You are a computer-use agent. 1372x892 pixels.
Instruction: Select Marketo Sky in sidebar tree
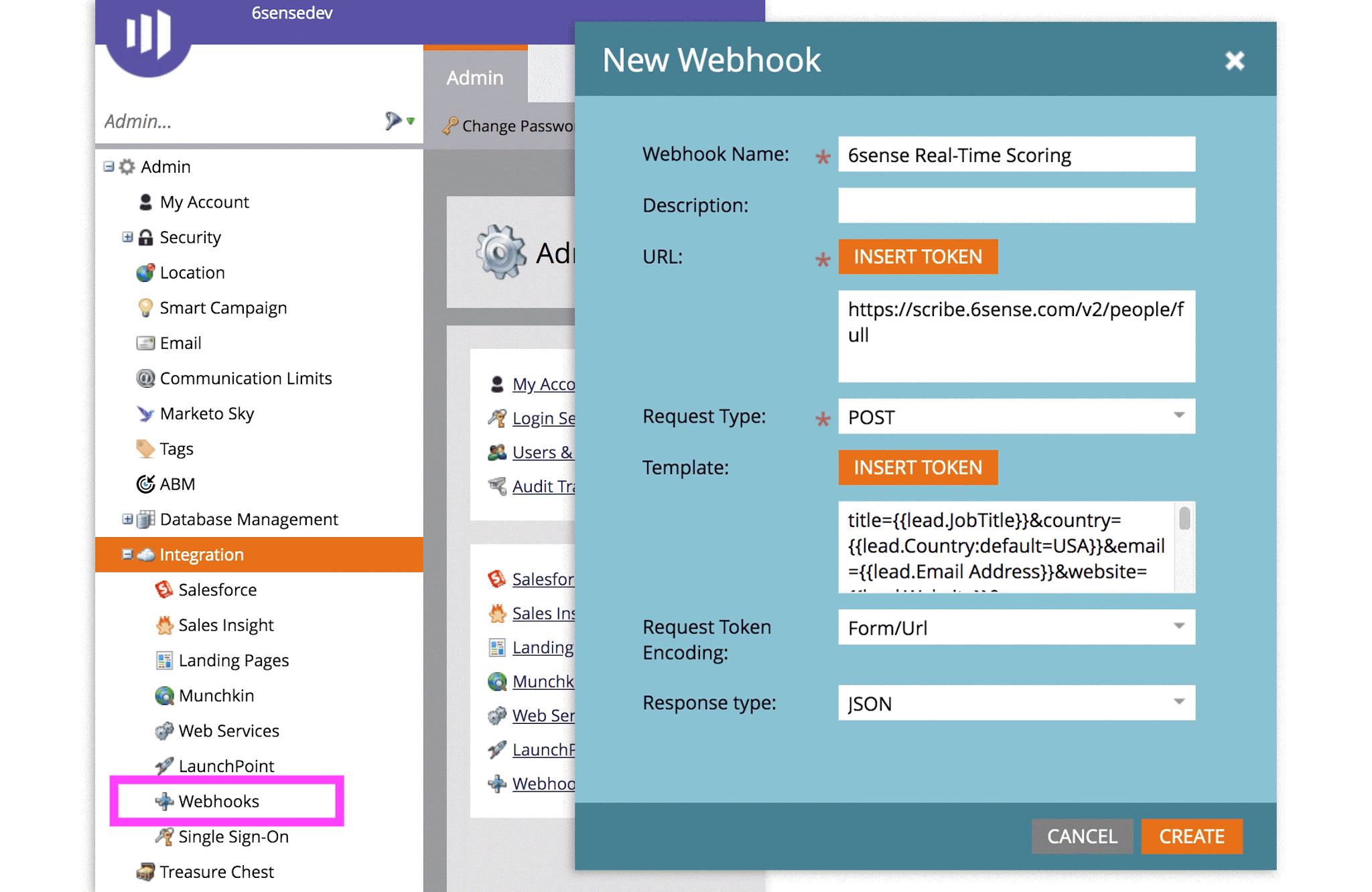(x=207, y=414)
